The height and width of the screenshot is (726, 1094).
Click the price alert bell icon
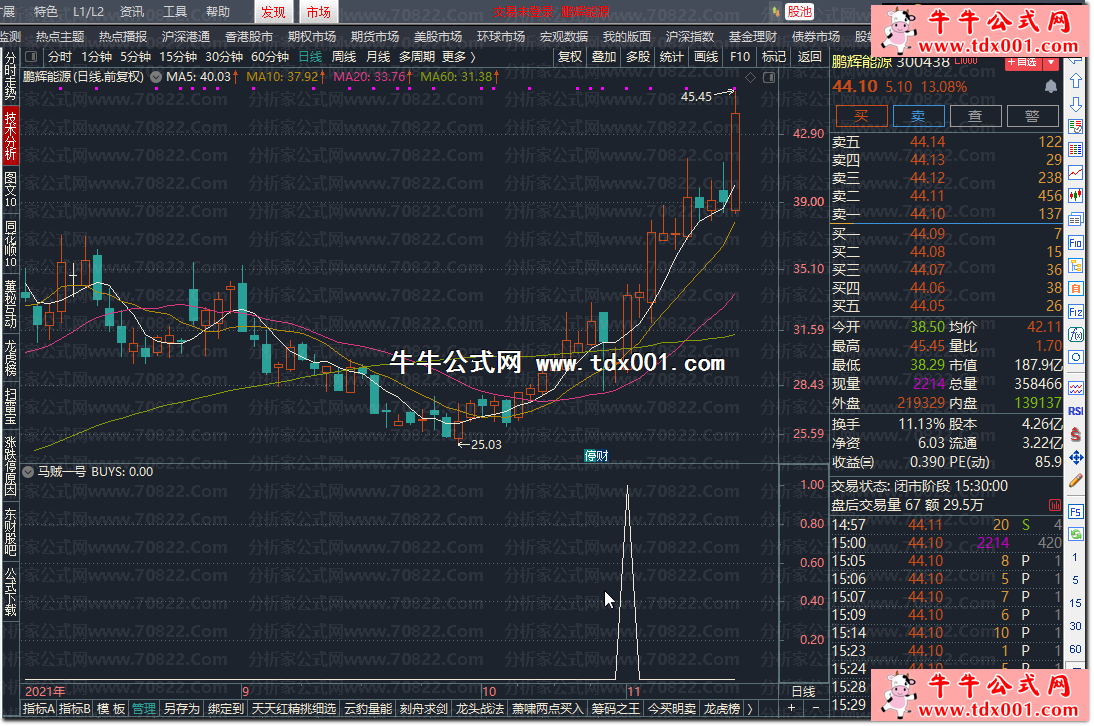1051,87
